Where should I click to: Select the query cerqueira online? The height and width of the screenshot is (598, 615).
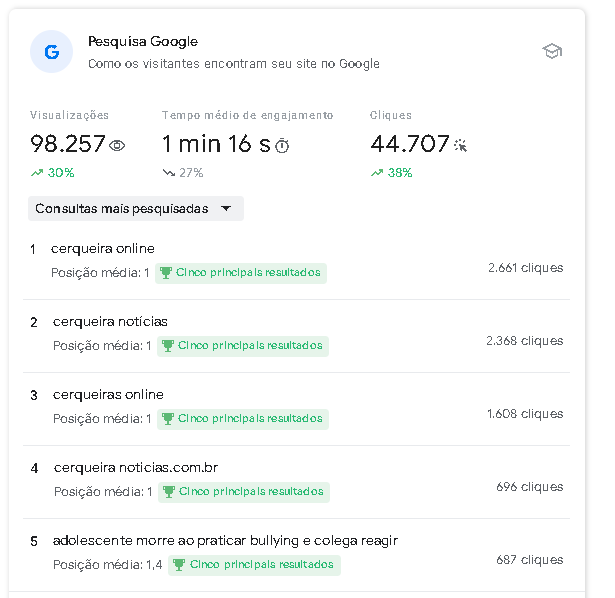(103, 249)
